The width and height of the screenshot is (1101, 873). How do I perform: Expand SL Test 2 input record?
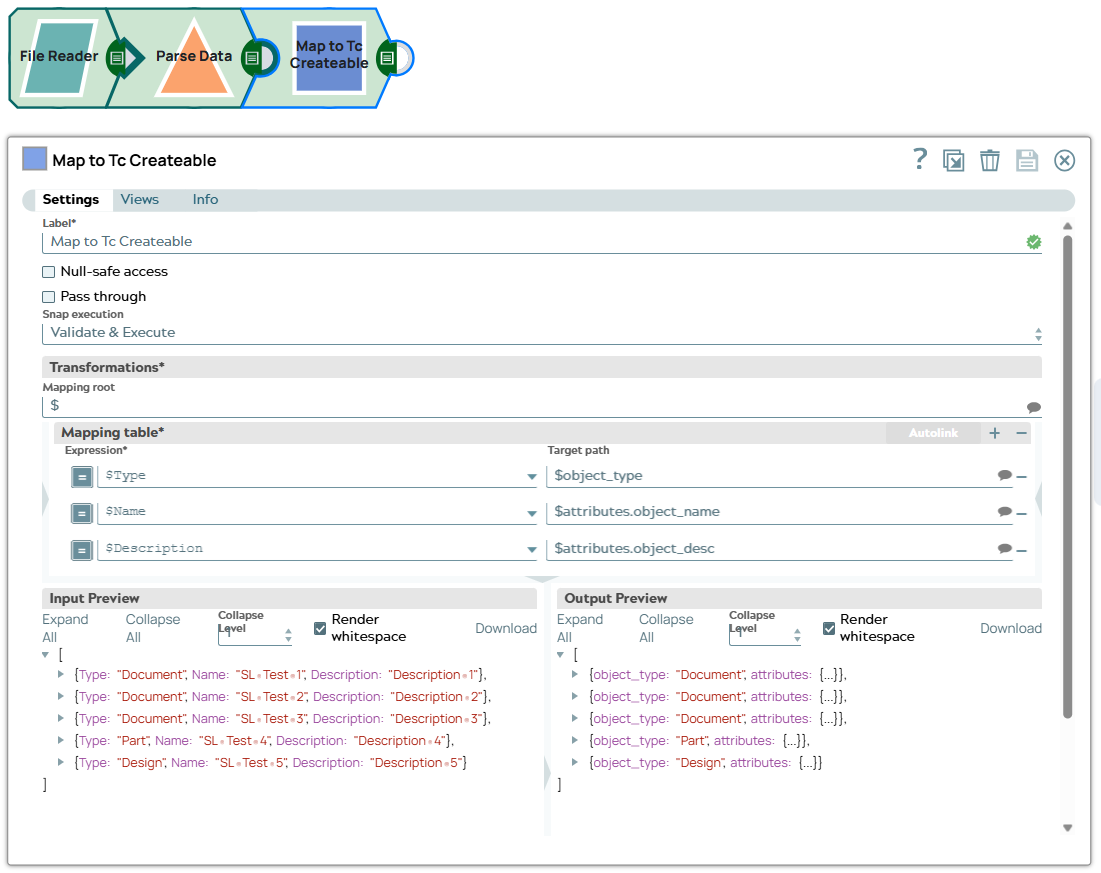(x=60, y=697)
